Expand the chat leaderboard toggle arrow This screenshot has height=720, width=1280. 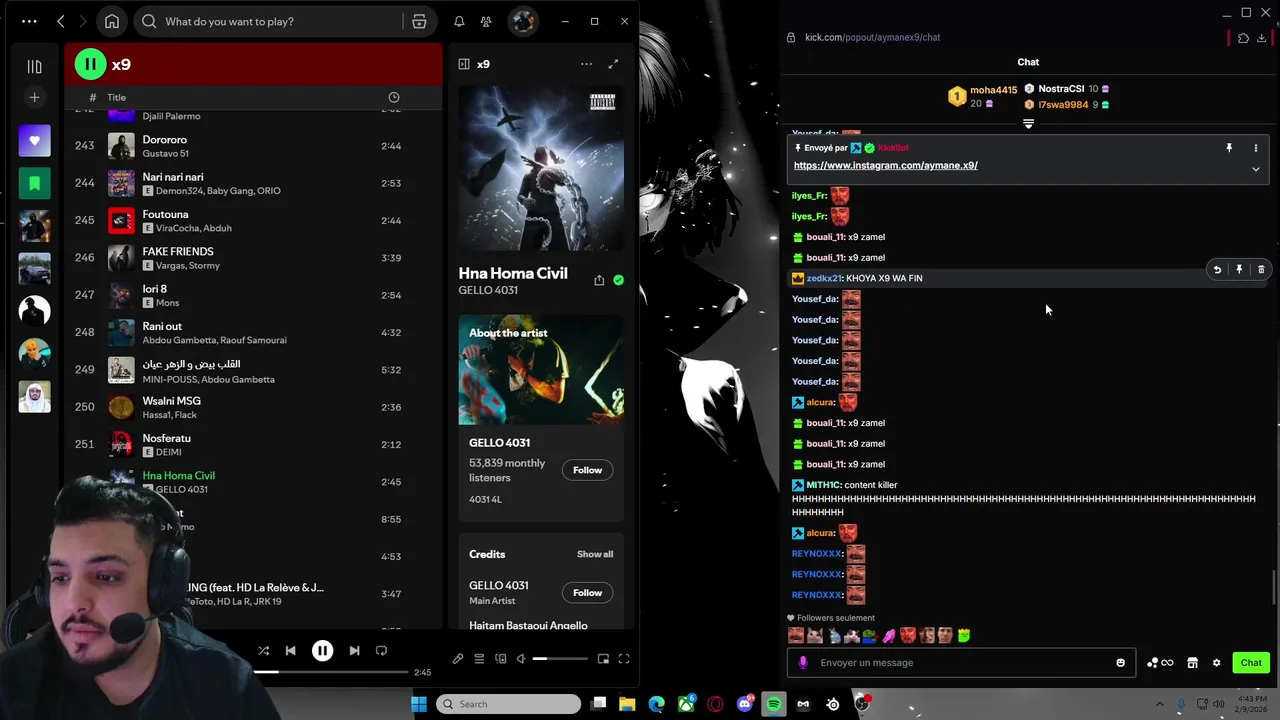pos(1028,124)
